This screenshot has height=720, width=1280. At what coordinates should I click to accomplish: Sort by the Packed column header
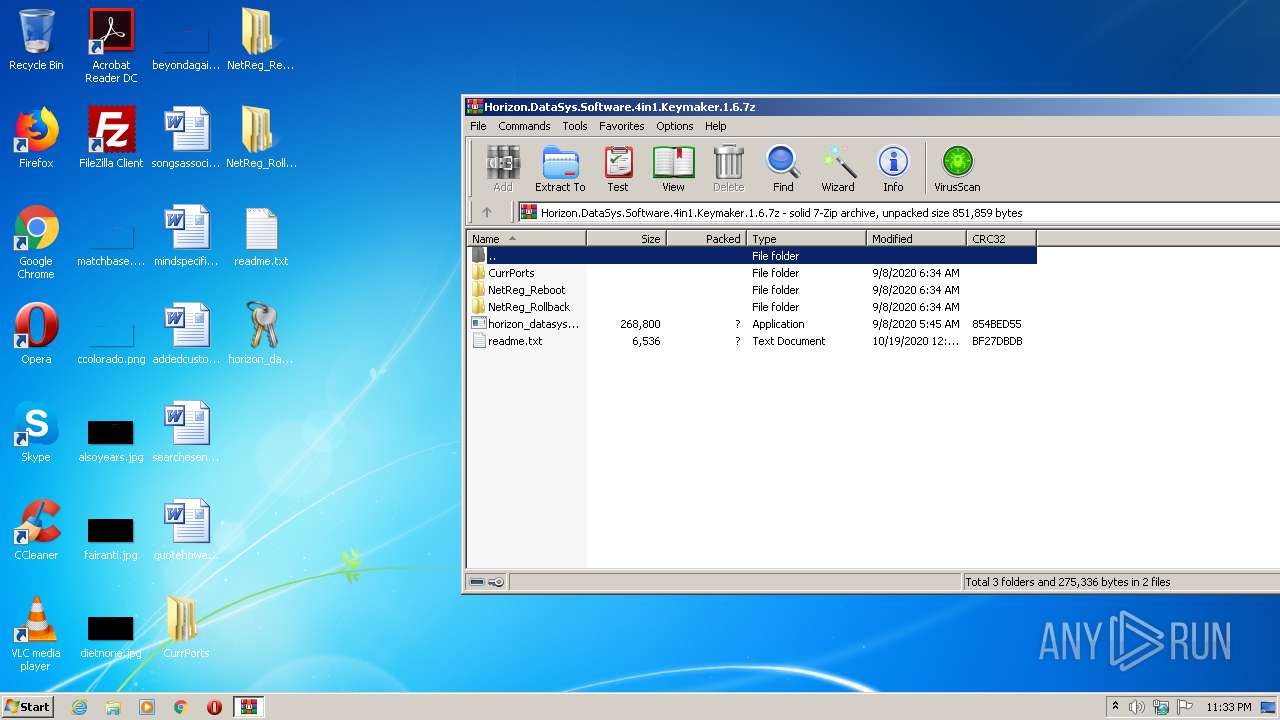pos(706,238)
